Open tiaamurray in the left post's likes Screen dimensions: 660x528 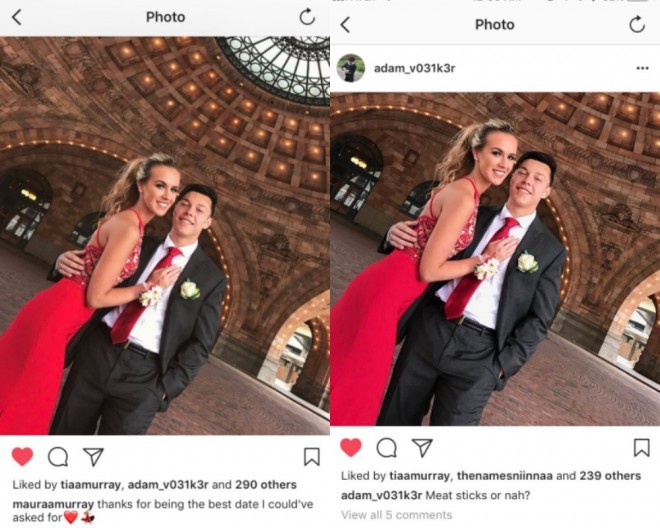pos(91,485)
